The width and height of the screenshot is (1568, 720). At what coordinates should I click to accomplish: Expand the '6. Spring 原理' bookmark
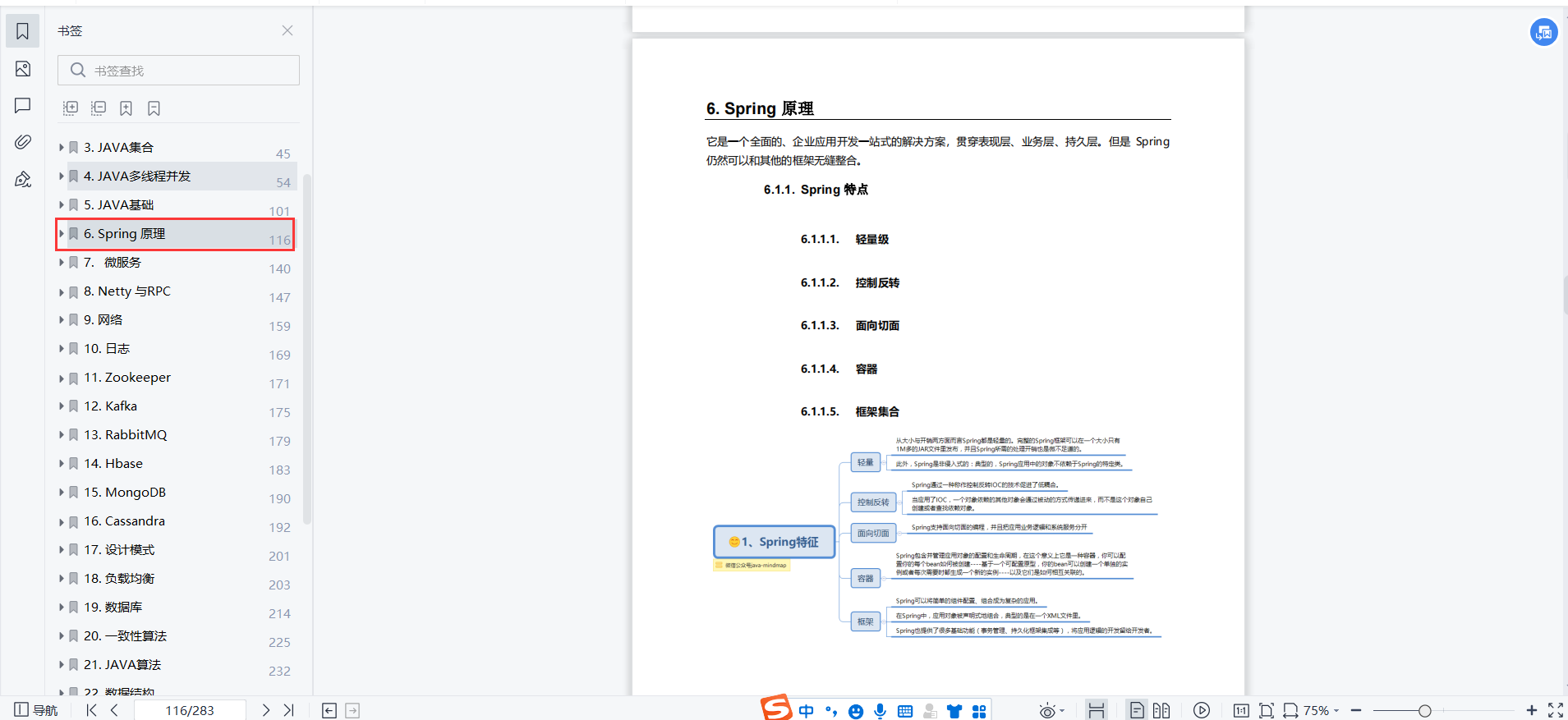point(62,233)
